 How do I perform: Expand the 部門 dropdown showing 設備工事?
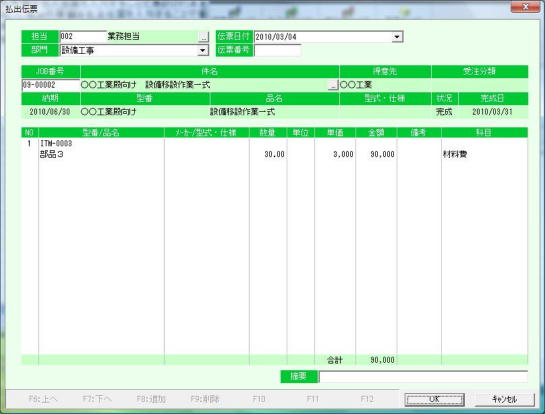click(203, 50)
